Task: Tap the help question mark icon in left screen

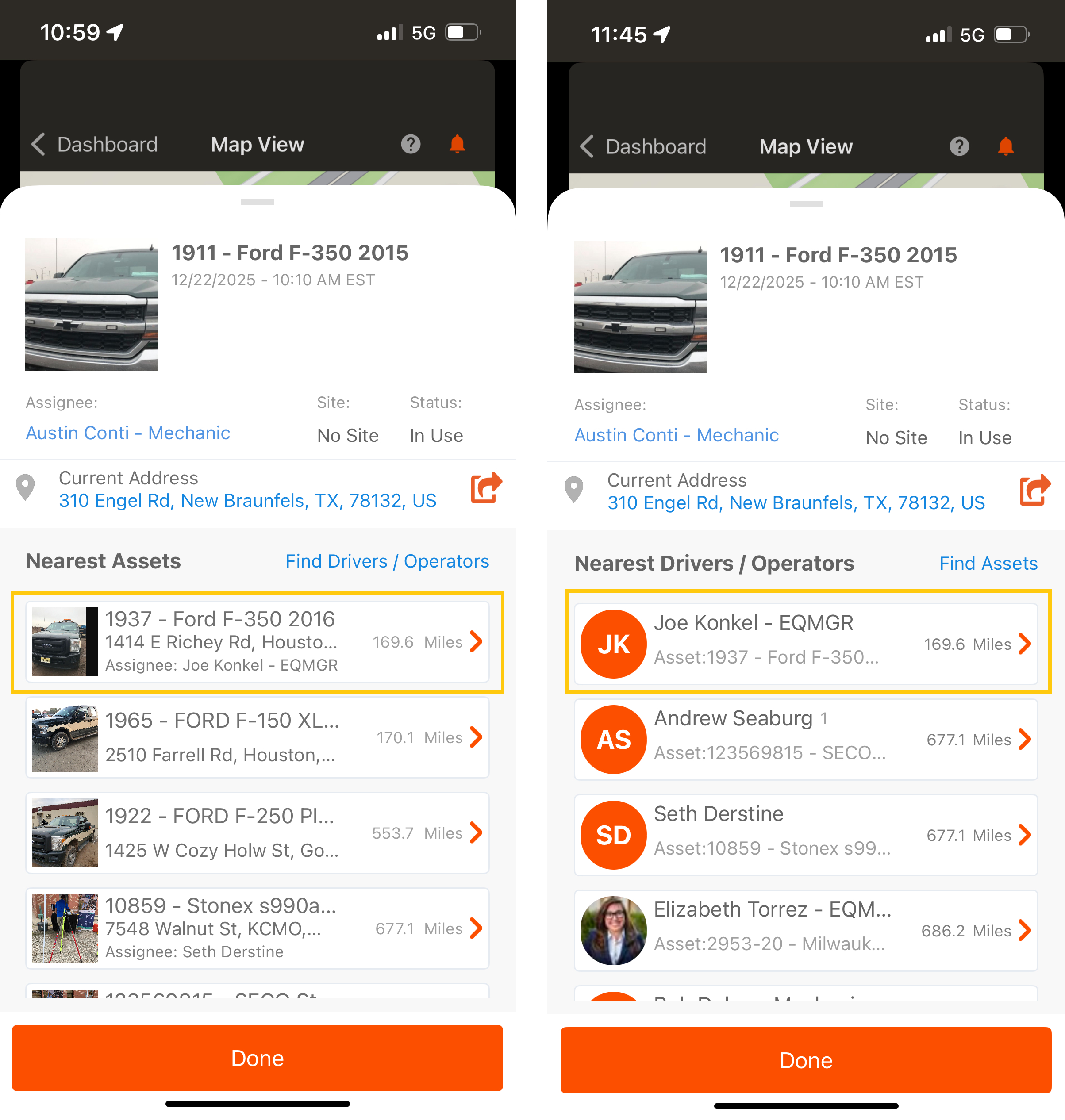Action: (411, 144)
